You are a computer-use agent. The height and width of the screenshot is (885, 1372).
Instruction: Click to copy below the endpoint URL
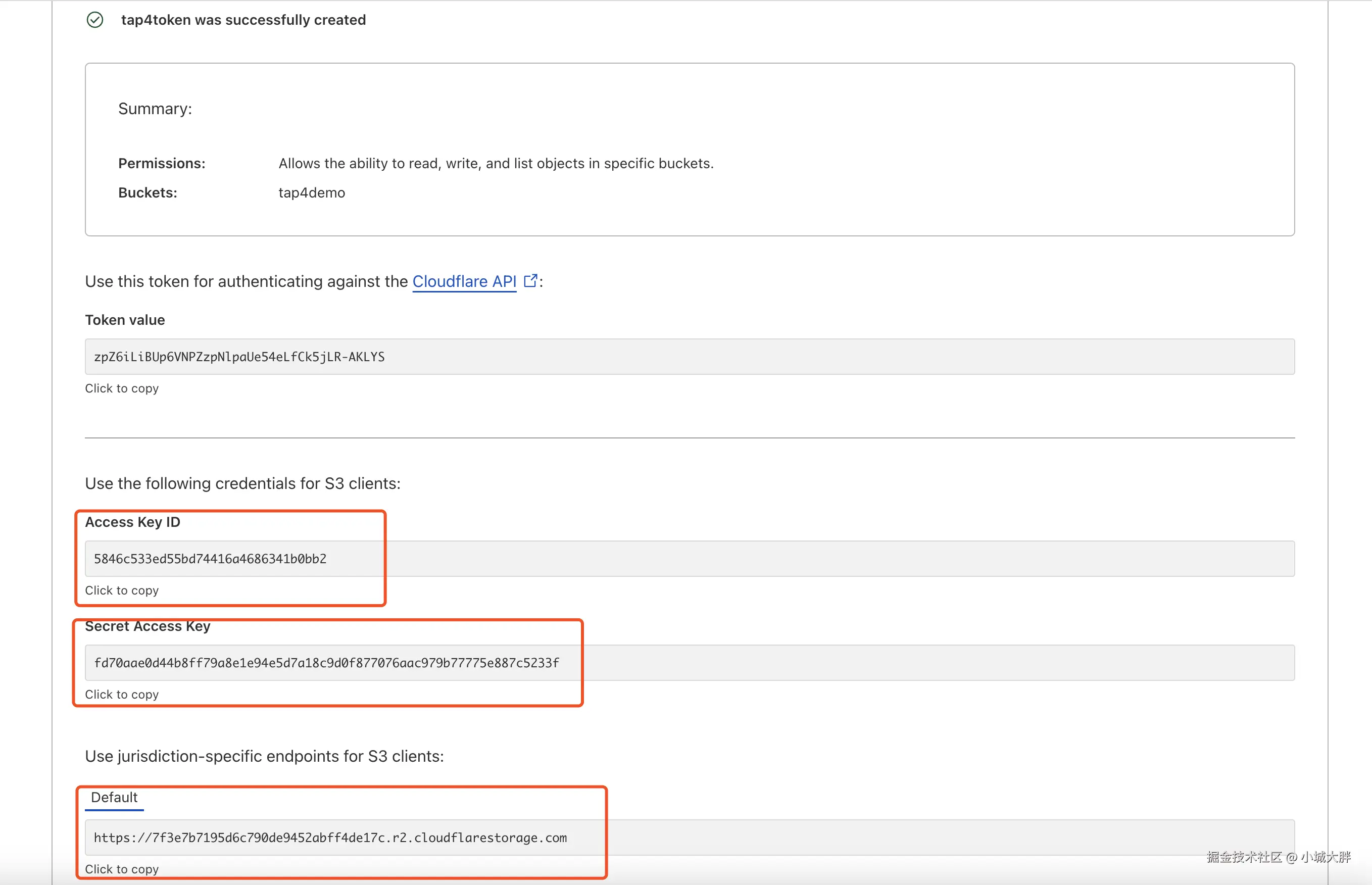(x=122, y=869)
